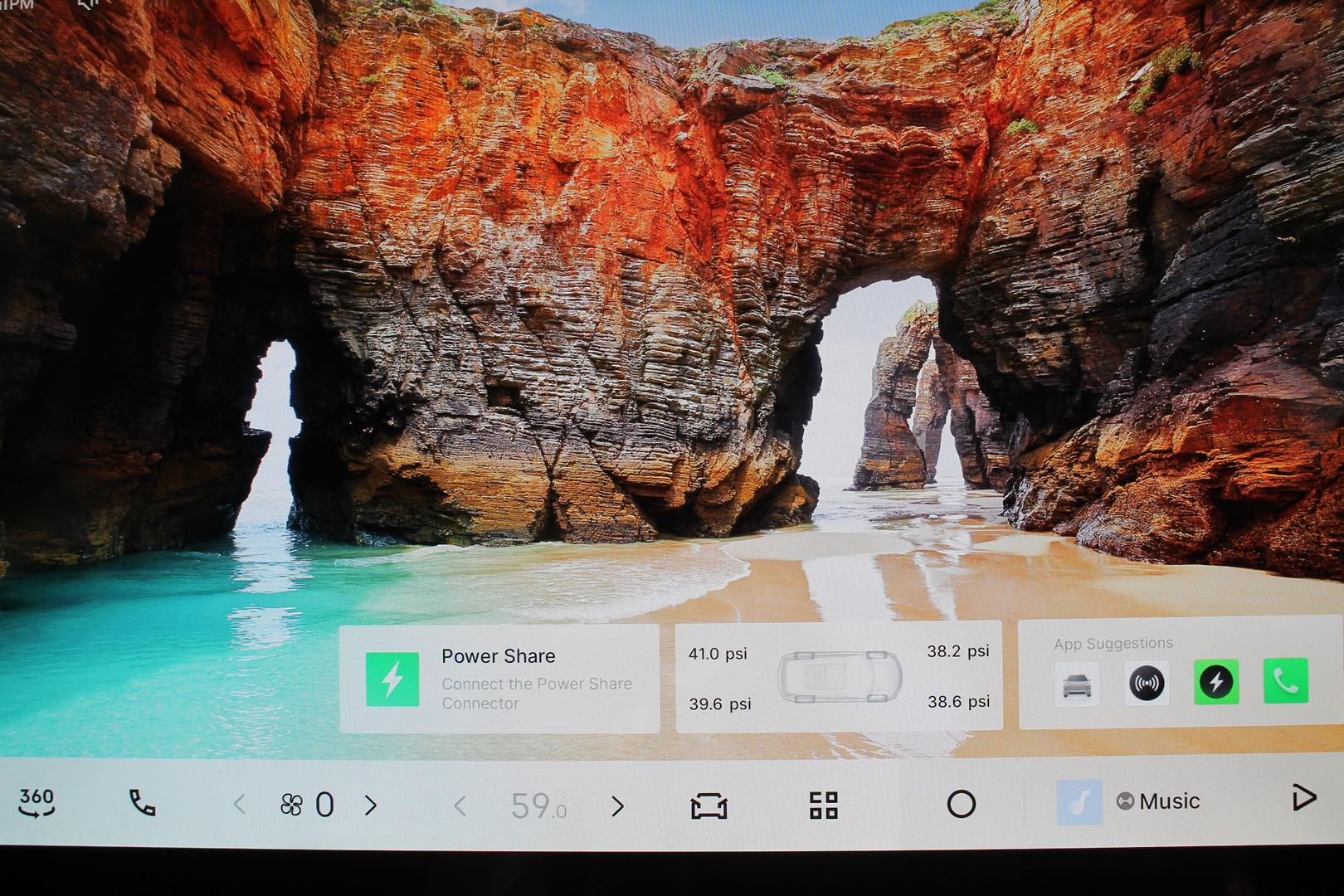The height and width of the screenshot is (896, 1344).
Task: Select the 38.2 psi tire reading
Action: 958,651
